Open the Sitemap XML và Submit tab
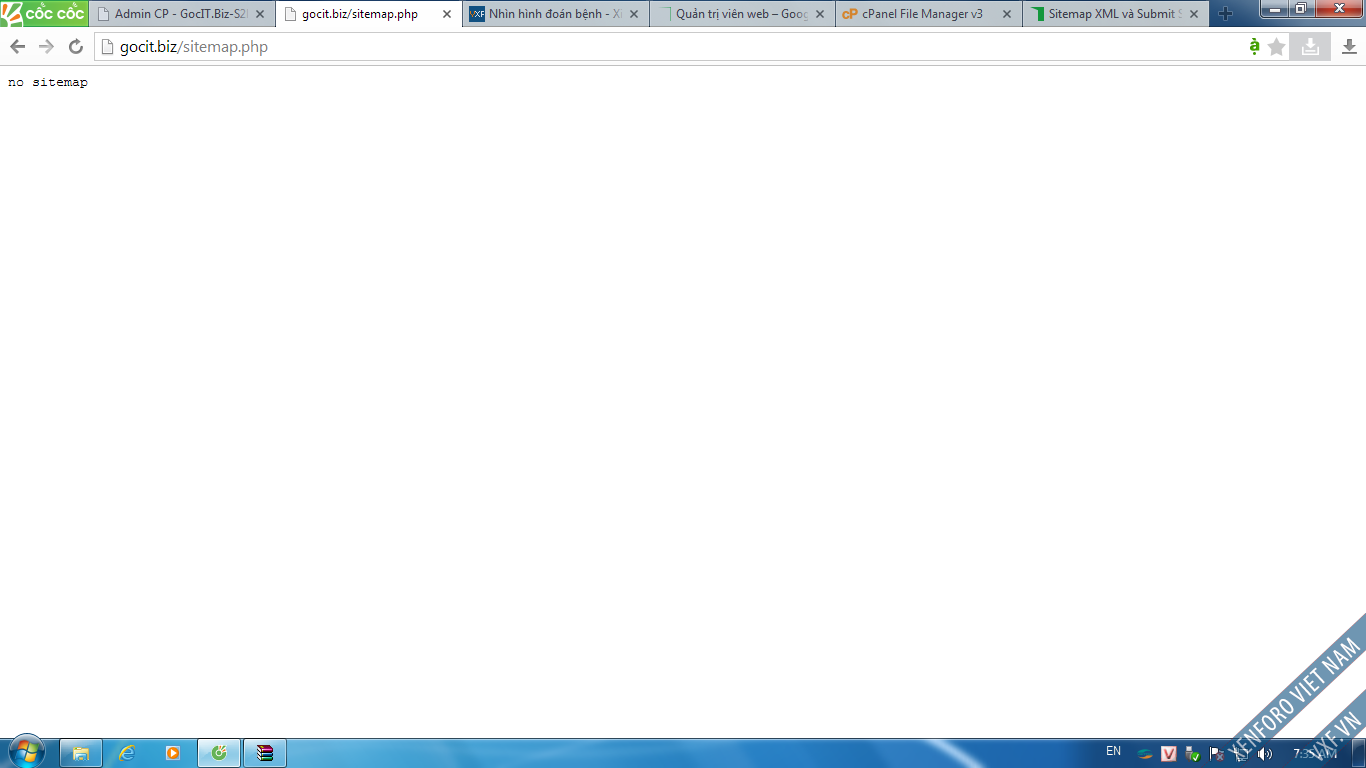 point(1110,14)
